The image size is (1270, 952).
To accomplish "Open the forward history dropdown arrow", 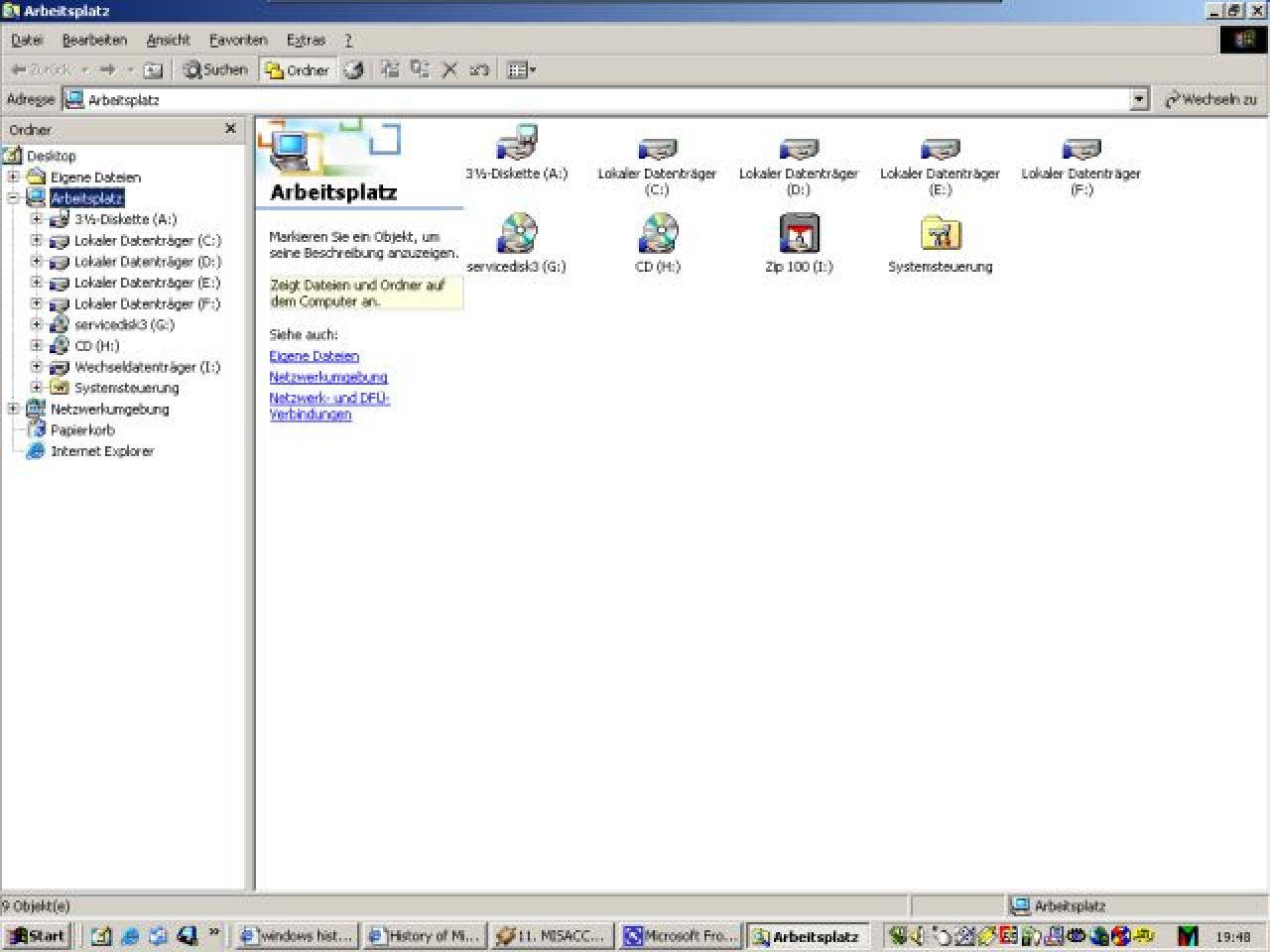I will pyautogui.click(x=130, y=69).
